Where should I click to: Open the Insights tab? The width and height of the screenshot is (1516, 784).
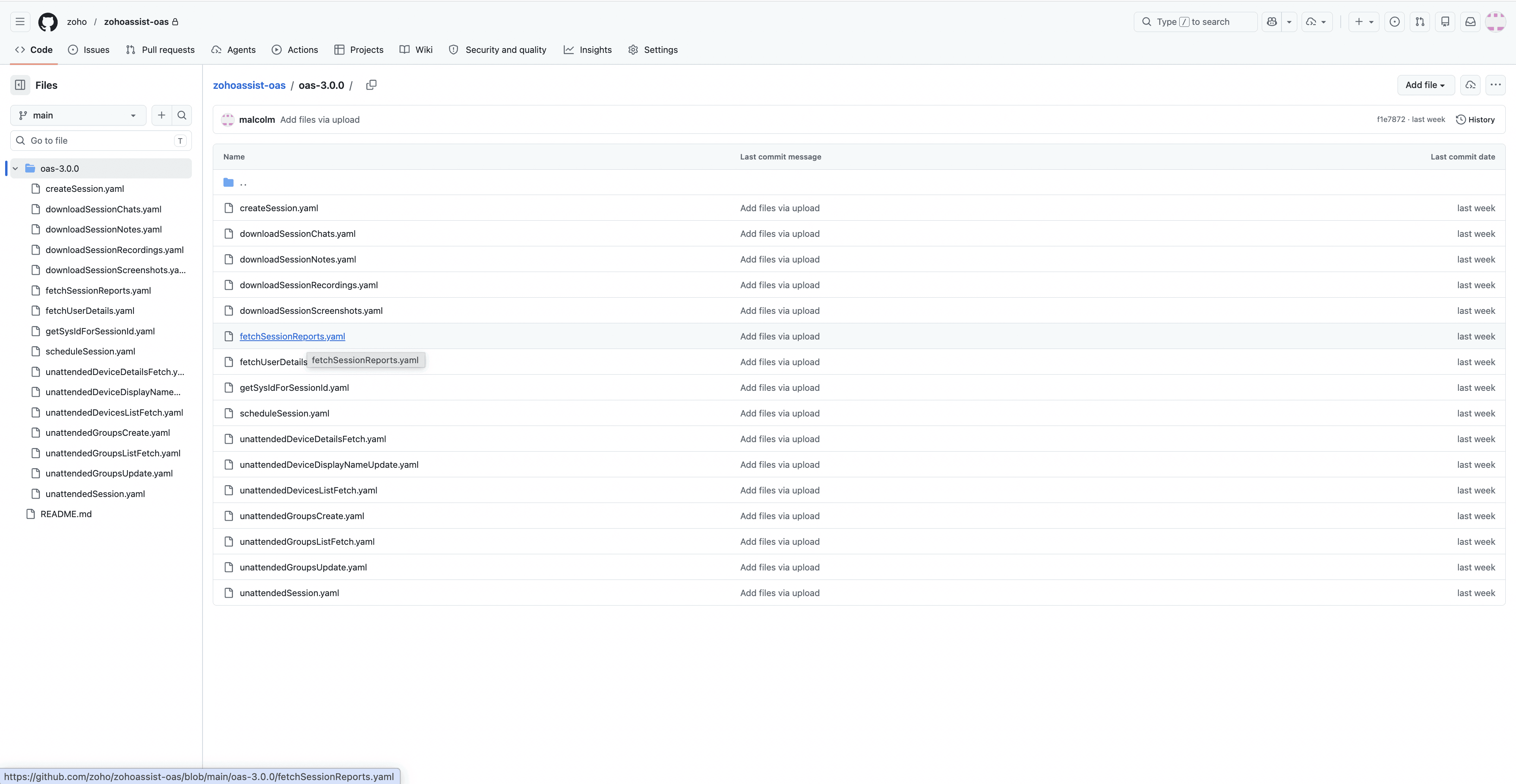(587, 49)
